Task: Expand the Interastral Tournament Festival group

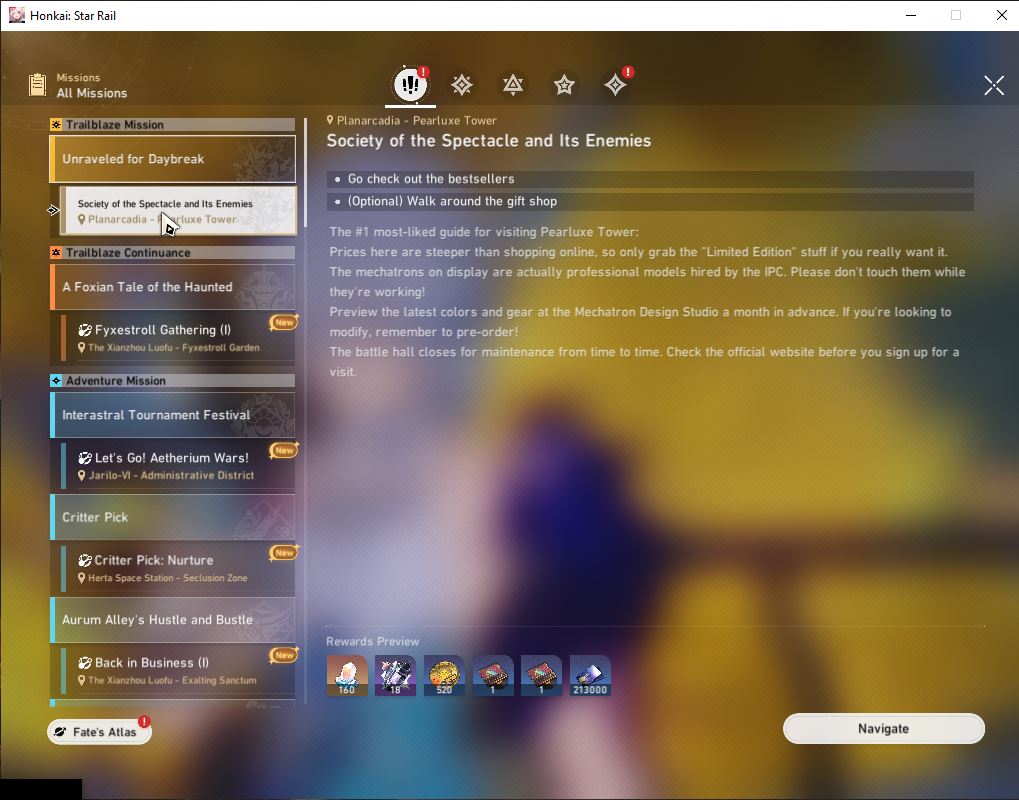Action: (x=173, y=415)
